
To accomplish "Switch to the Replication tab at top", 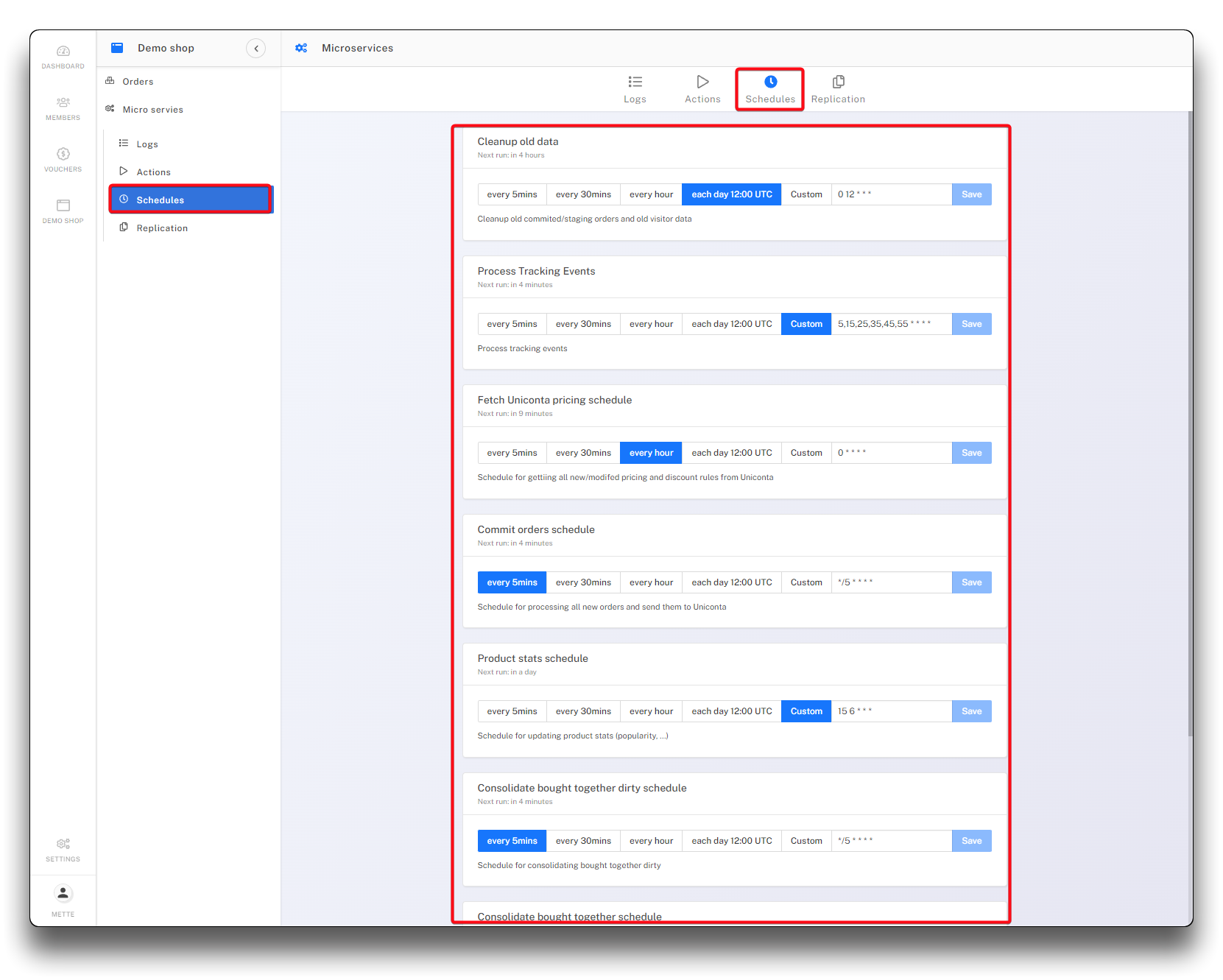I will tap(838, 89).
